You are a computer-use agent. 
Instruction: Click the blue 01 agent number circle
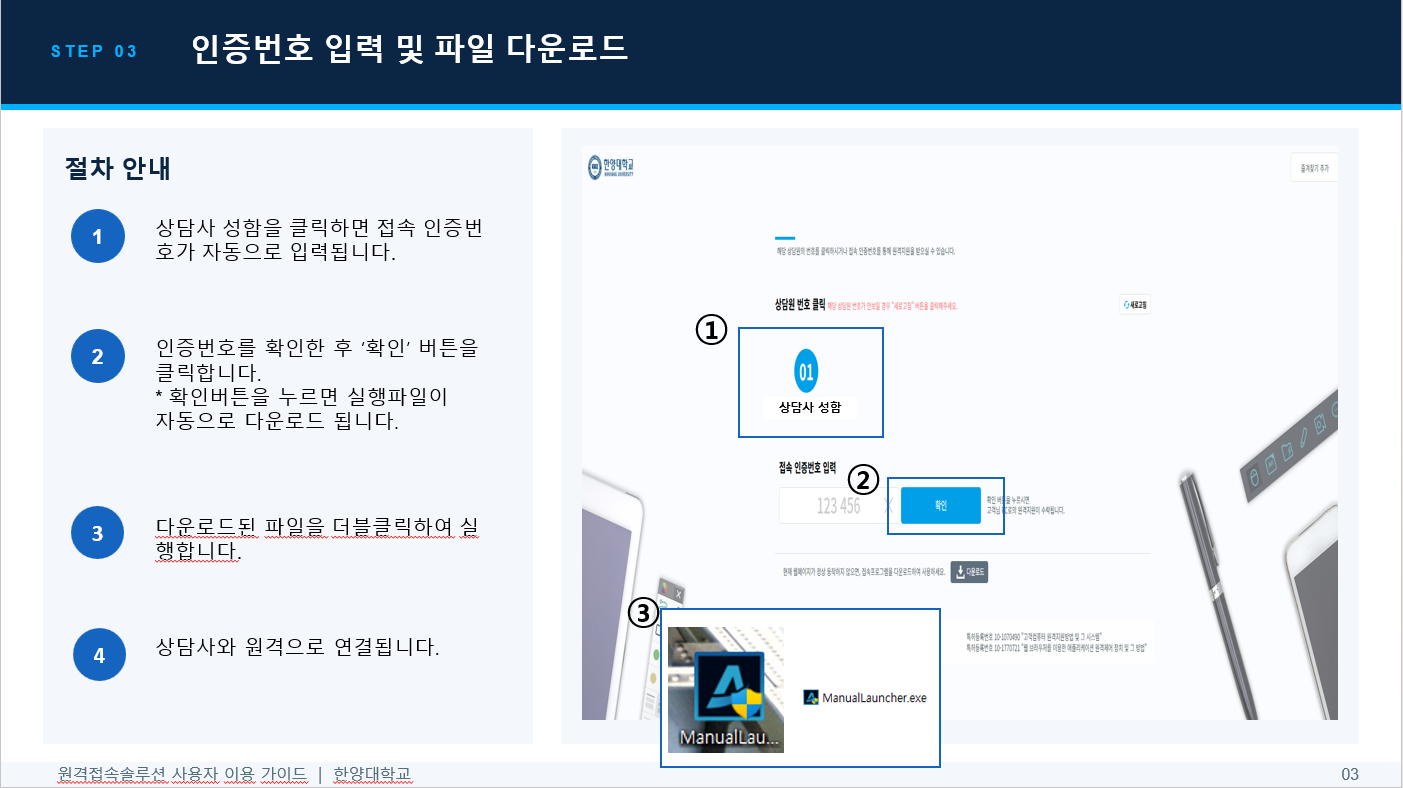[806, 372]
